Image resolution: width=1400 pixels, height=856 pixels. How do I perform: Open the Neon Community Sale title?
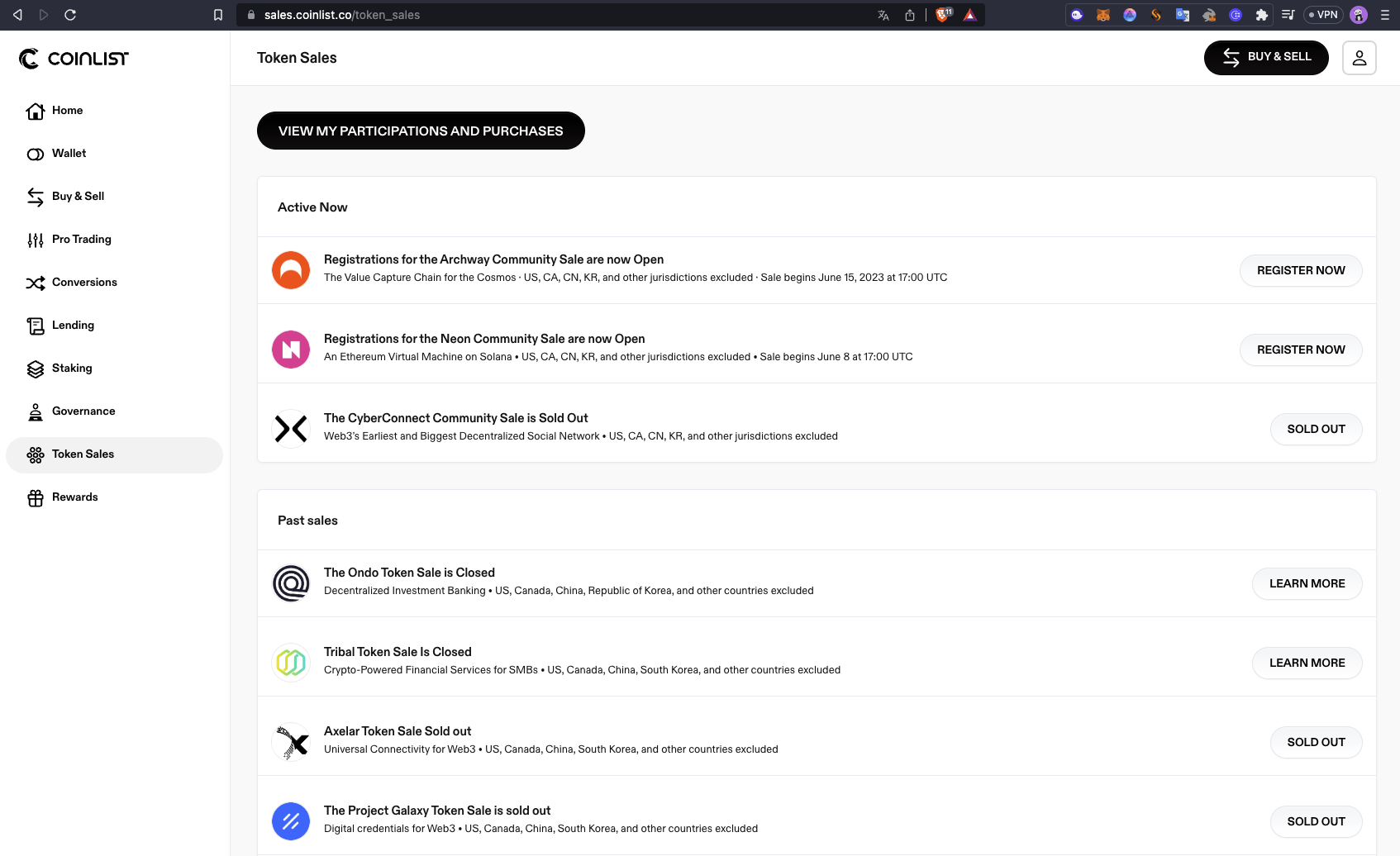(484, 339)
